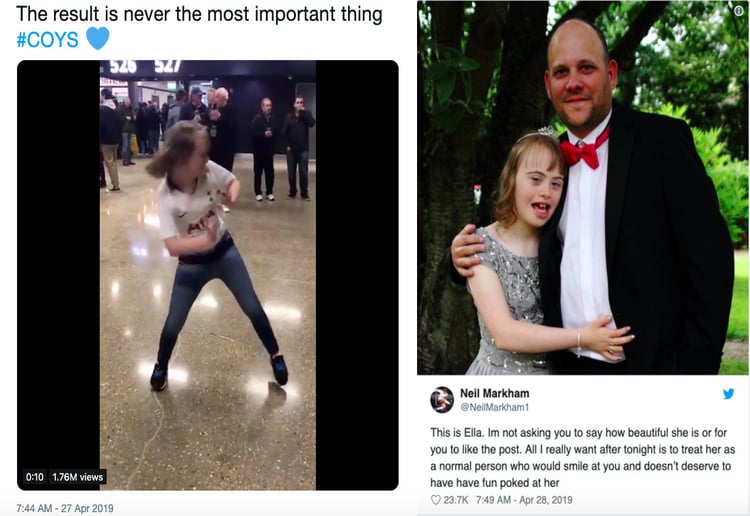Open the photo of Ella in grey dress
Viewport: 750px width, 516px height.
point(583,187)
